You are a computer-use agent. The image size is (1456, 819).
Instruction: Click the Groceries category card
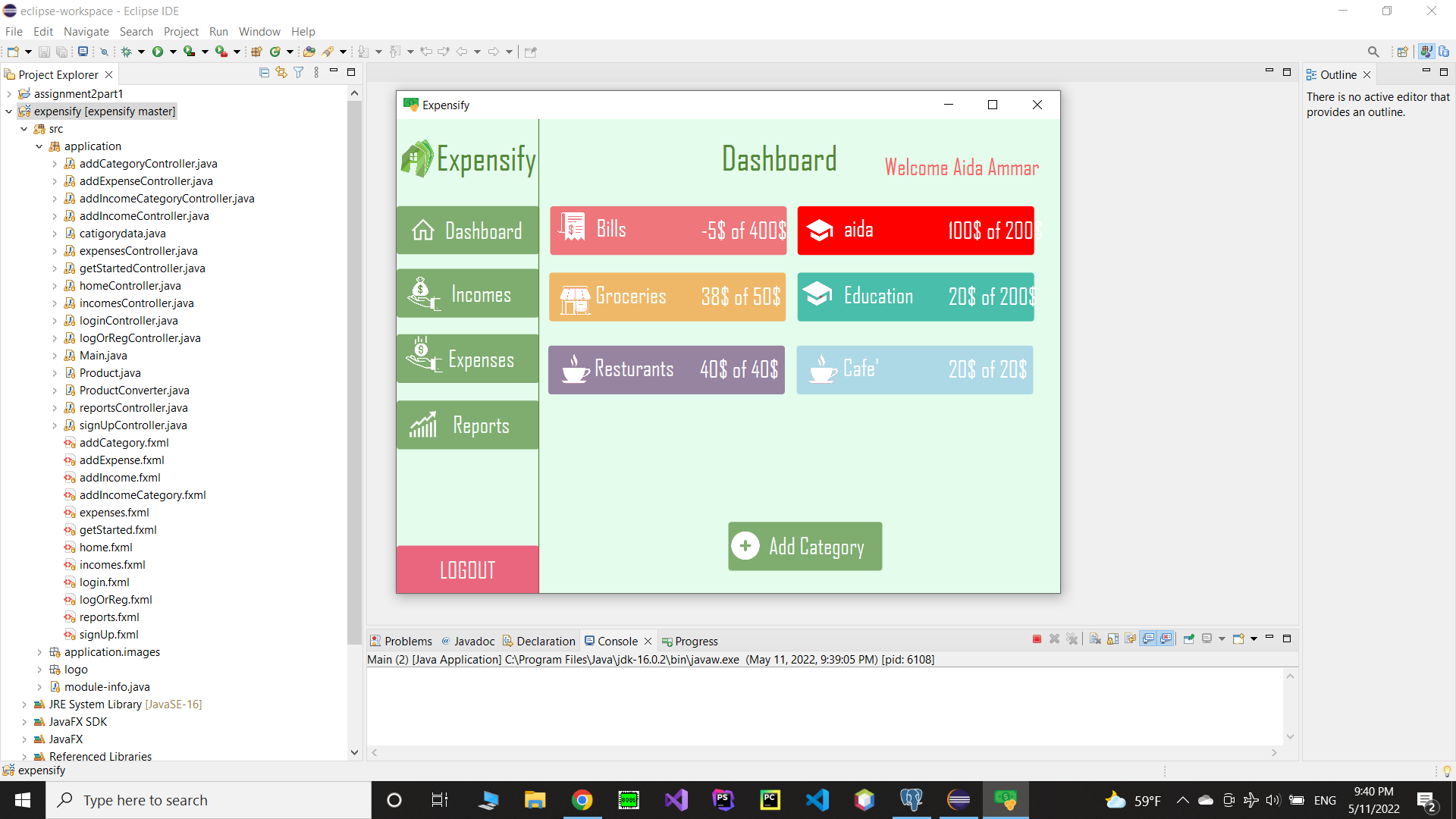(667, 297)
